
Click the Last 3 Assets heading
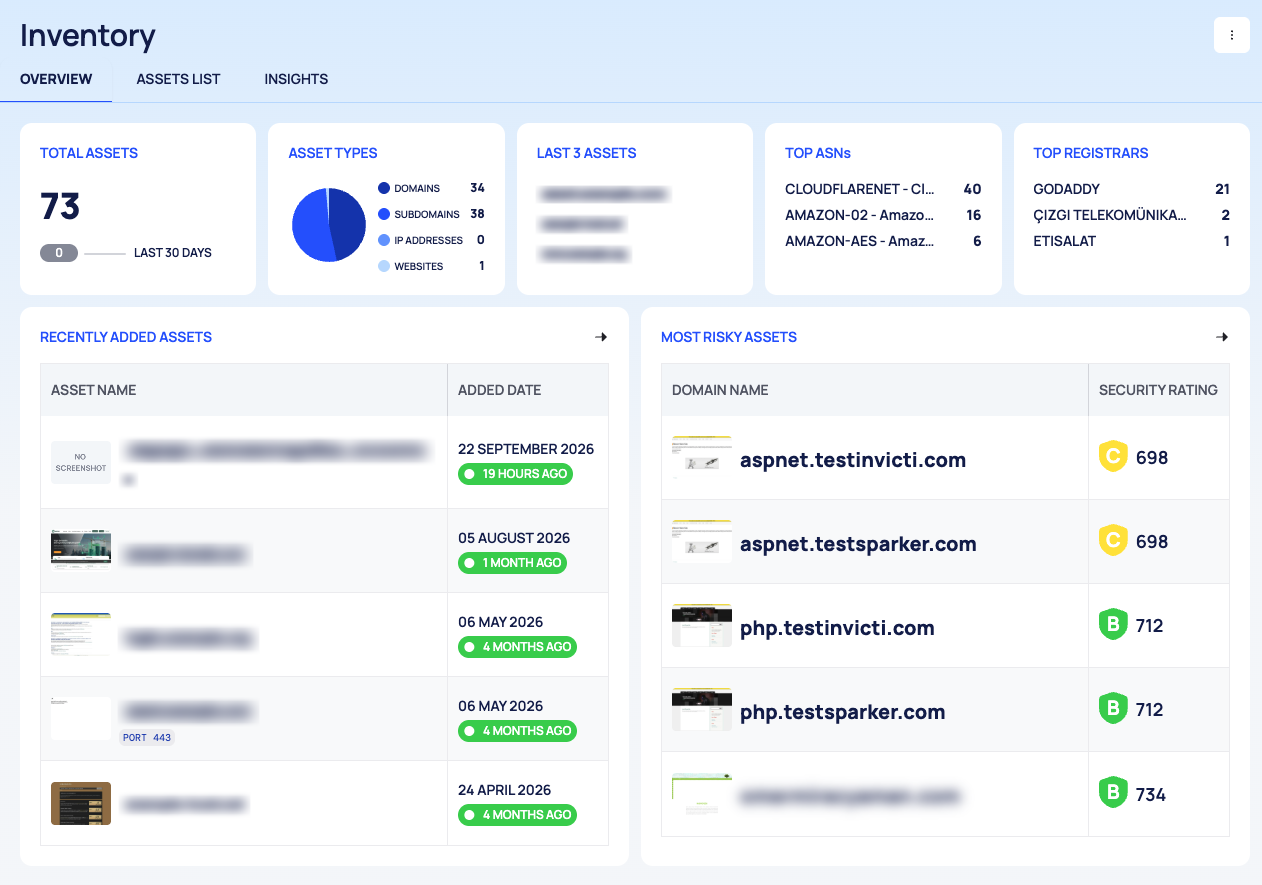coord(587,153)
